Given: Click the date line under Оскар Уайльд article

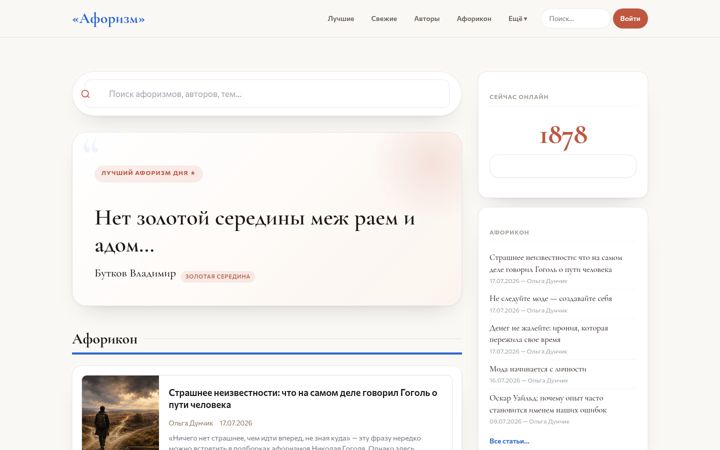Looking at the screenshot, I should click(529, 422).
